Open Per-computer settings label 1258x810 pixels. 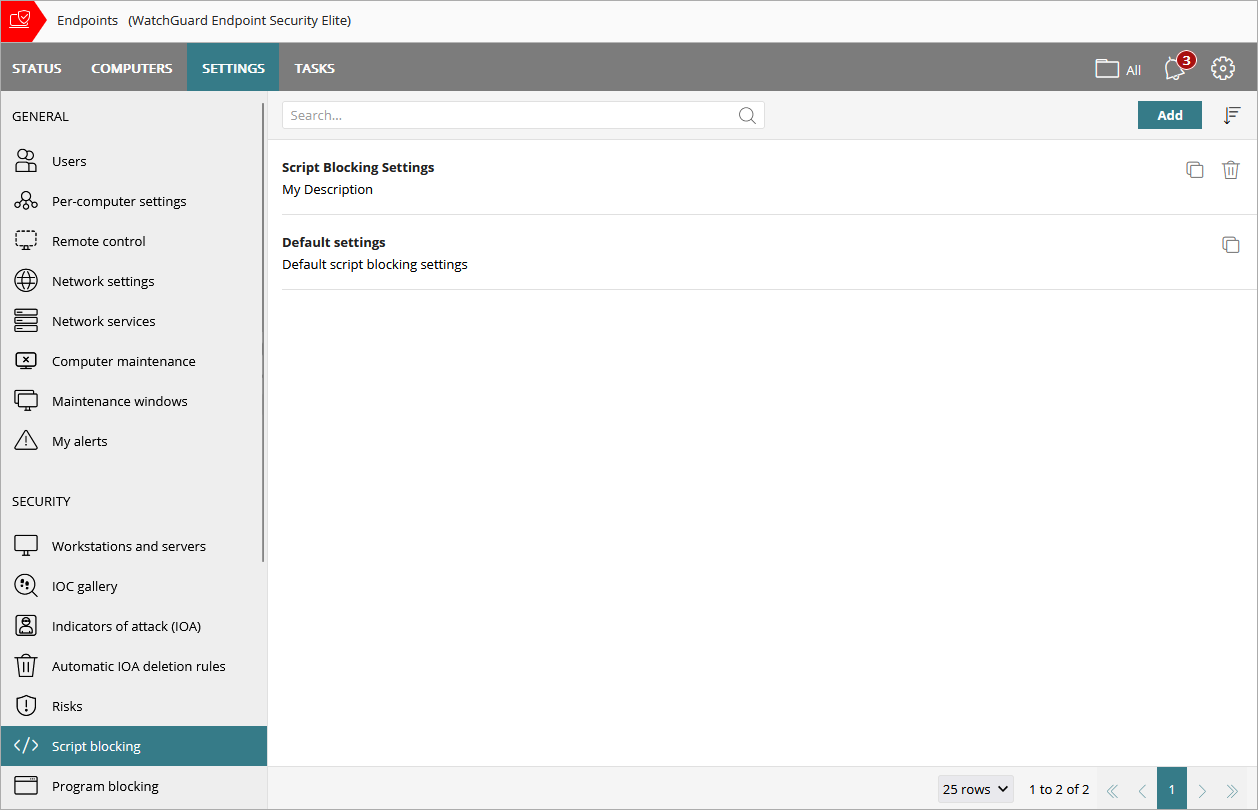click(x=119, y=201)
